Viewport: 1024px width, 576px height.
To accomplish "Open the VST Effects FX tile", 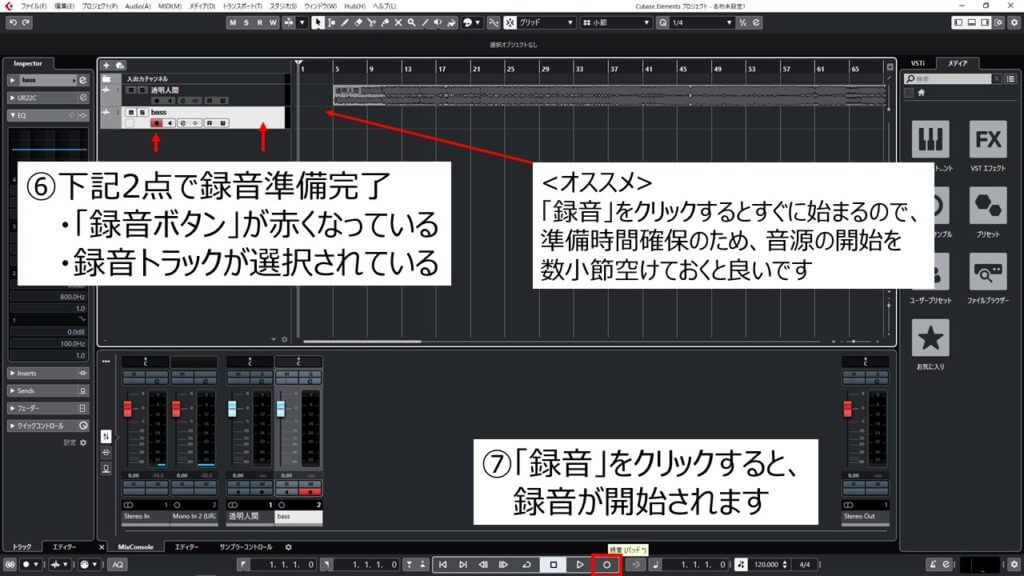I will click(x=987, y=140).
